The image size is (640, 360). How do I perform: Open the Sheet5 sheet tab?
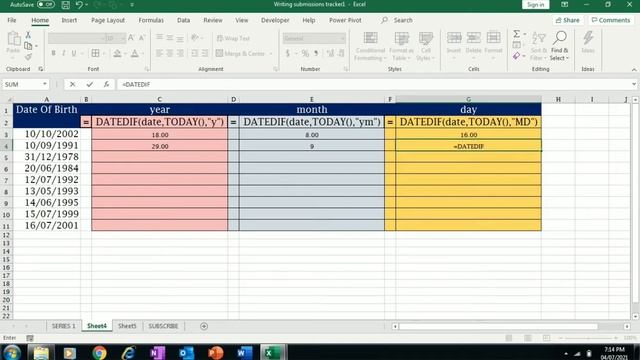pyautogui.click(x=127, y=326)
